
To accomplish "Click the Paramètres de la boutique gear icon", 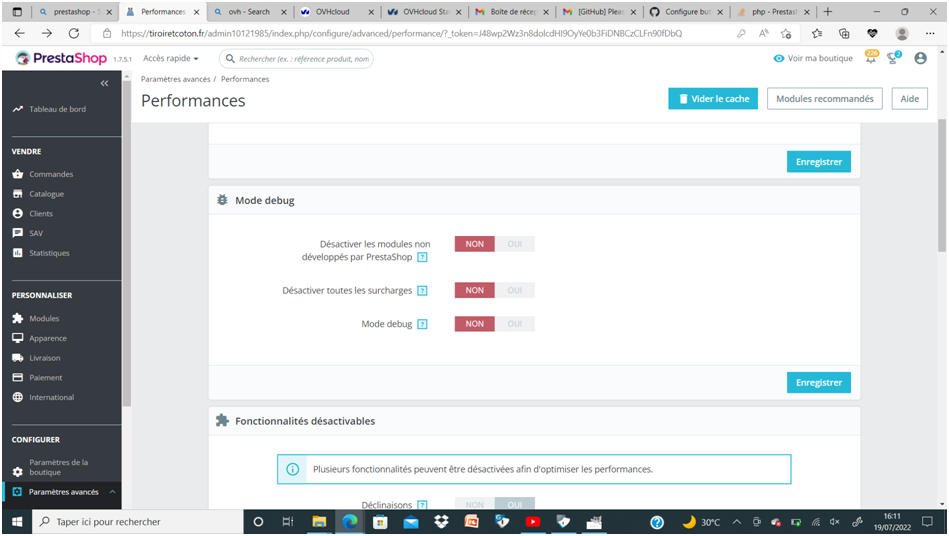I will click(x=18, y=471).
